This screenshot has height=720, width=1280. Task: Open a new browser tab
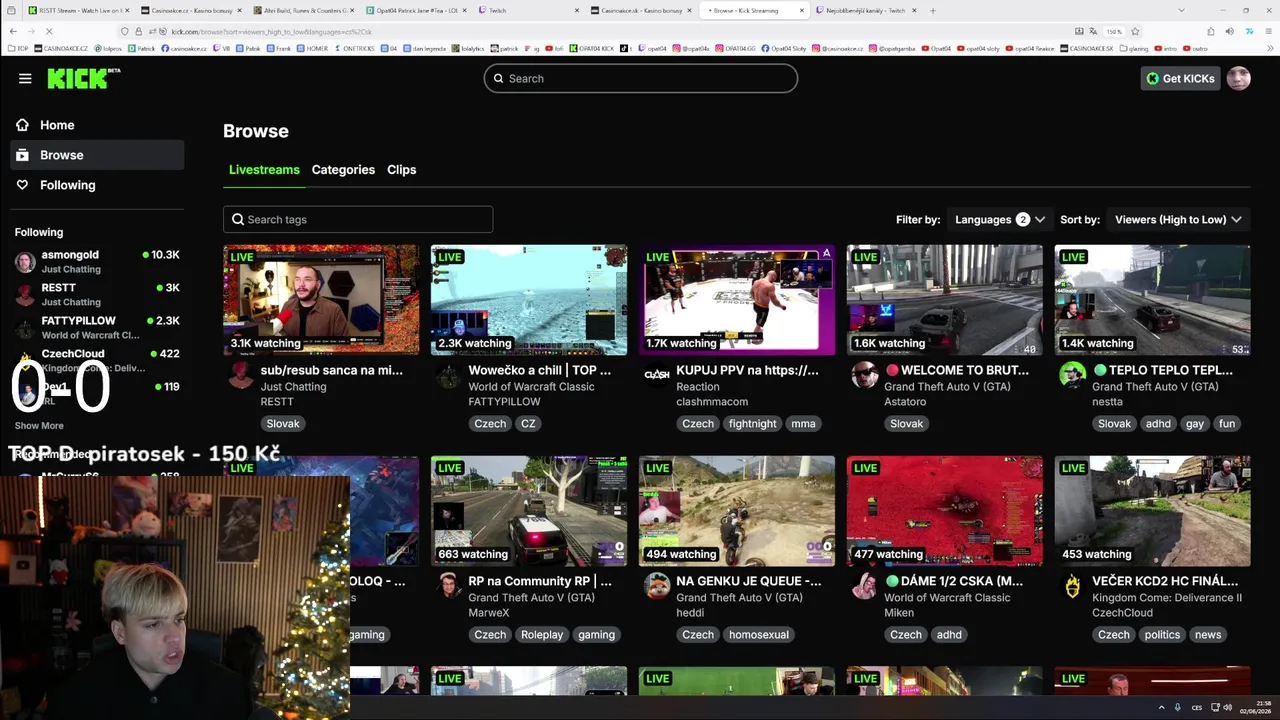coord(932,10)
